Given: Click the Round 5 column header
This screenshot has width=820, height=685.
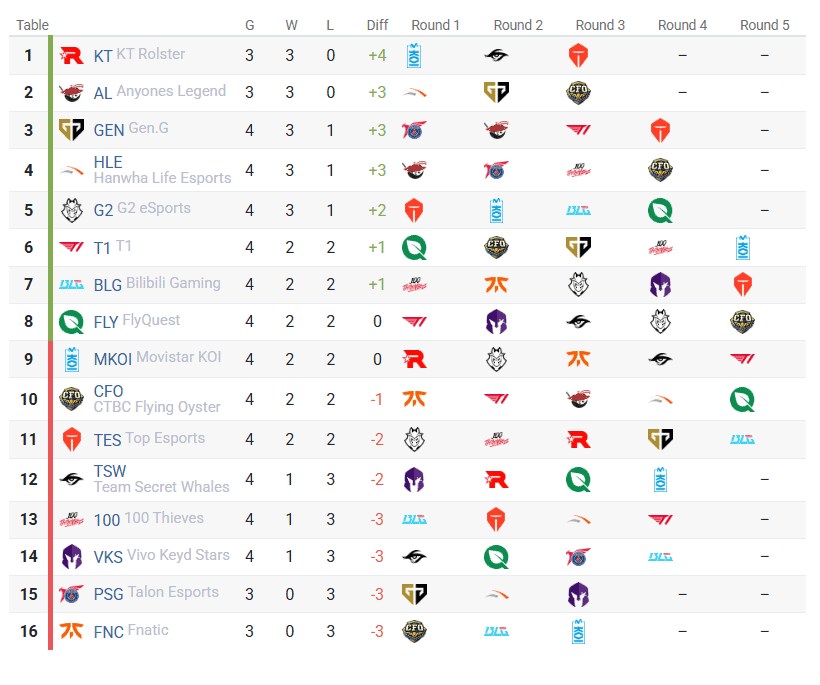Looking at the screenshot, I should click(x=765, y=25).
